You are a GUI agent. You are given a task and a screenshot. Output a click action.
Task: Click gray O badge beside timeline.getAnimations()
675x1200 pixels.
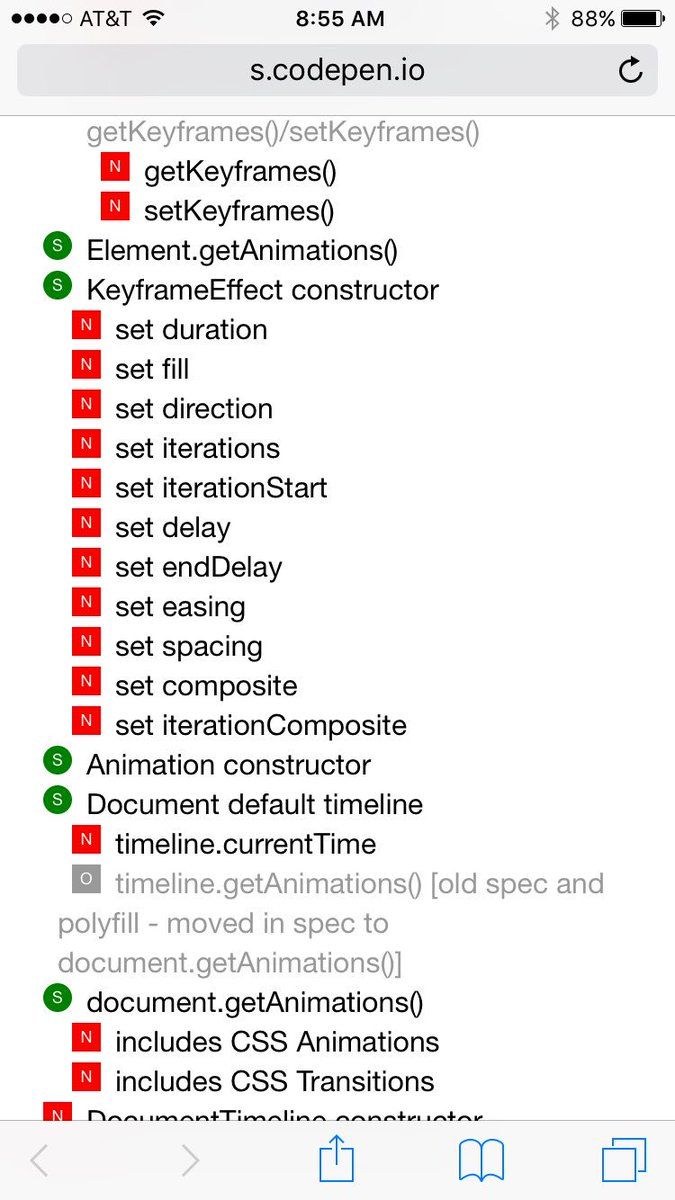[86, 880]
